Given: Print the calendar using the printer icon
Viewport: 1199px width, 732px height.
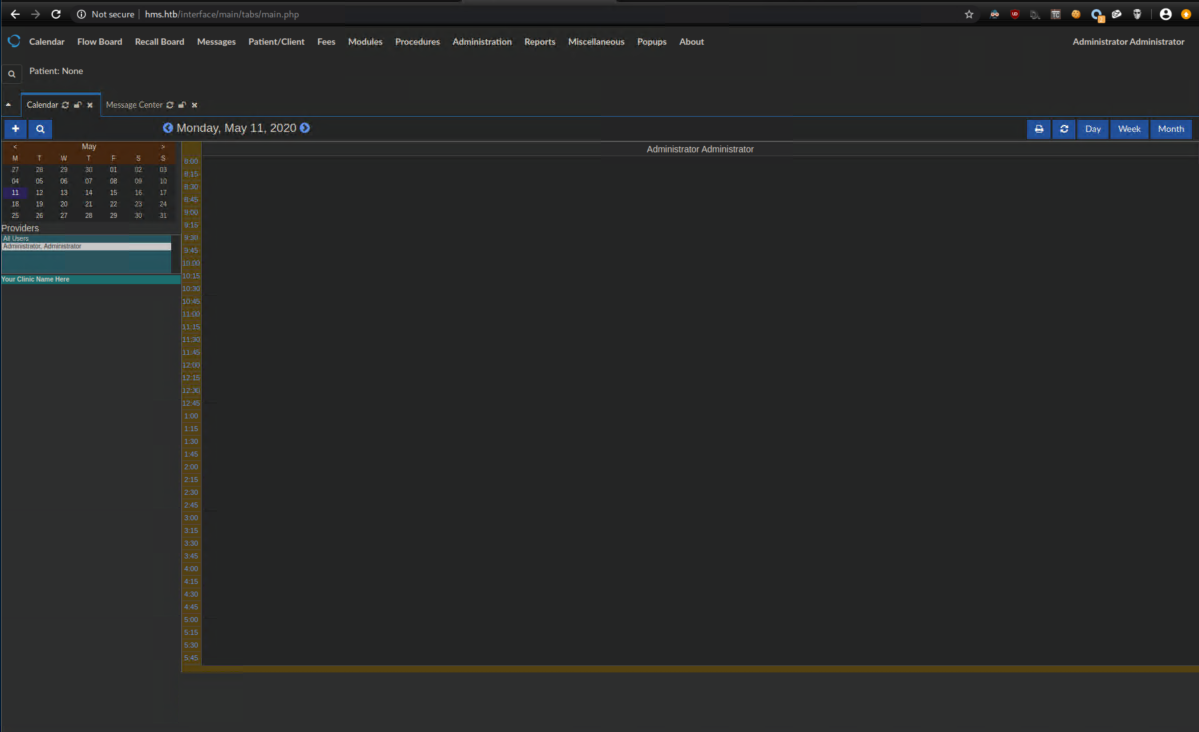Looking at the screenshot, I should coord(1039,129).
